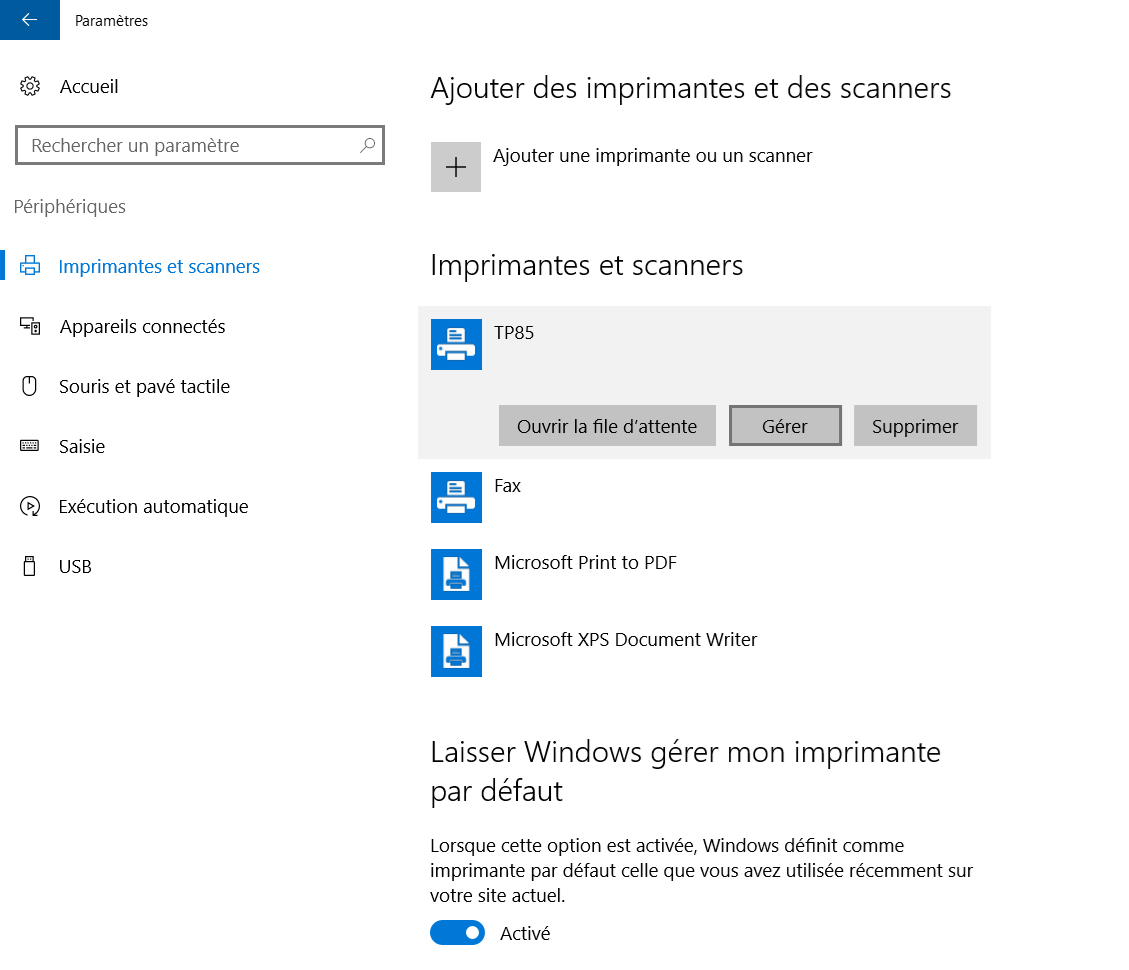Select the TP85 printer icon
1129x970 pixels.
456,344
